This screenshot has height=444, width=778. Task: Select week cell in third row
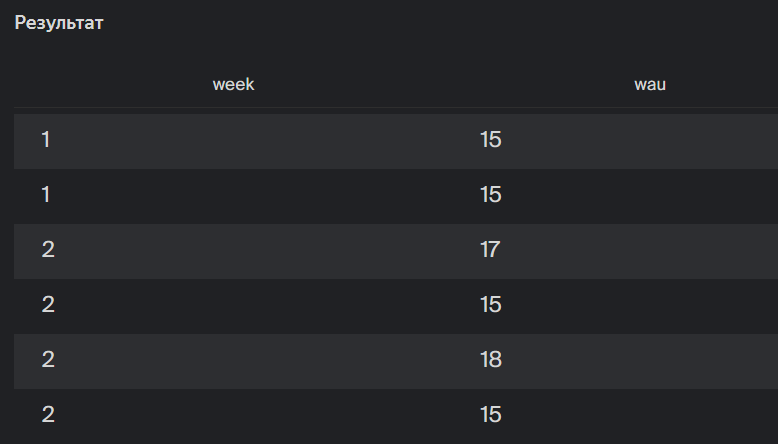pos(48,250)
